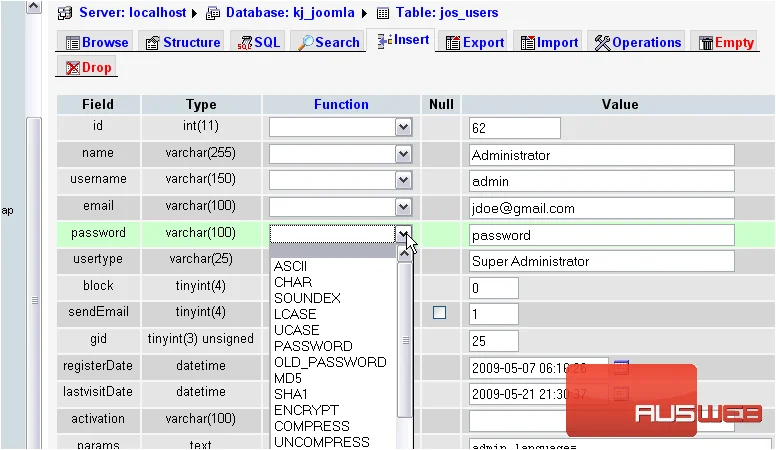Click the sendEmail value field

[x=494, y=314]
